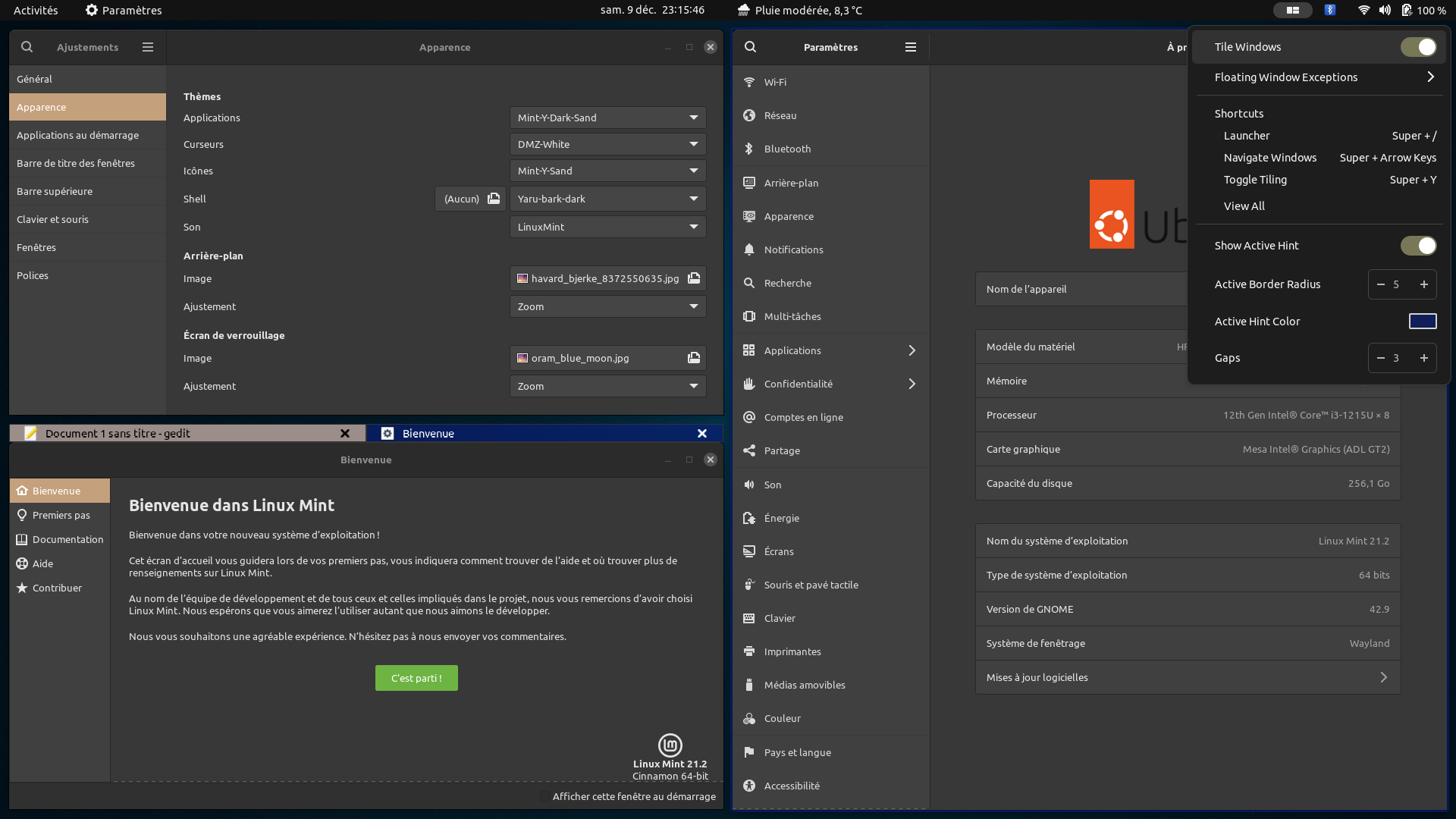This screenshot has width=1456, height=819.
Task: Toggle the Tile Windows switch
Action: 1418,47
